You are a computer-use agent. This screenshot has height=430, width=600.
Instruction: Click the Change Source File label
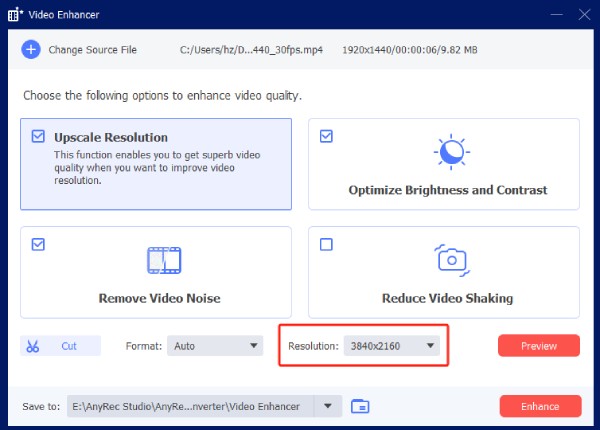(93, 50)
